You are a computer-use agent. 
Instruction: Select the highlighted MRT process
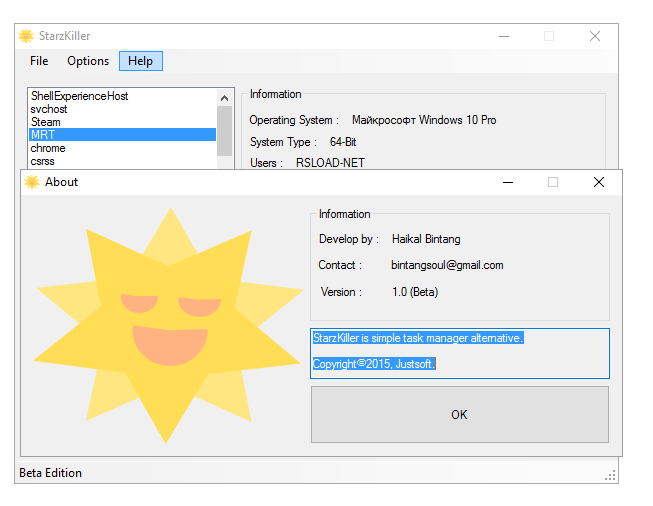[x=122, y=135]
